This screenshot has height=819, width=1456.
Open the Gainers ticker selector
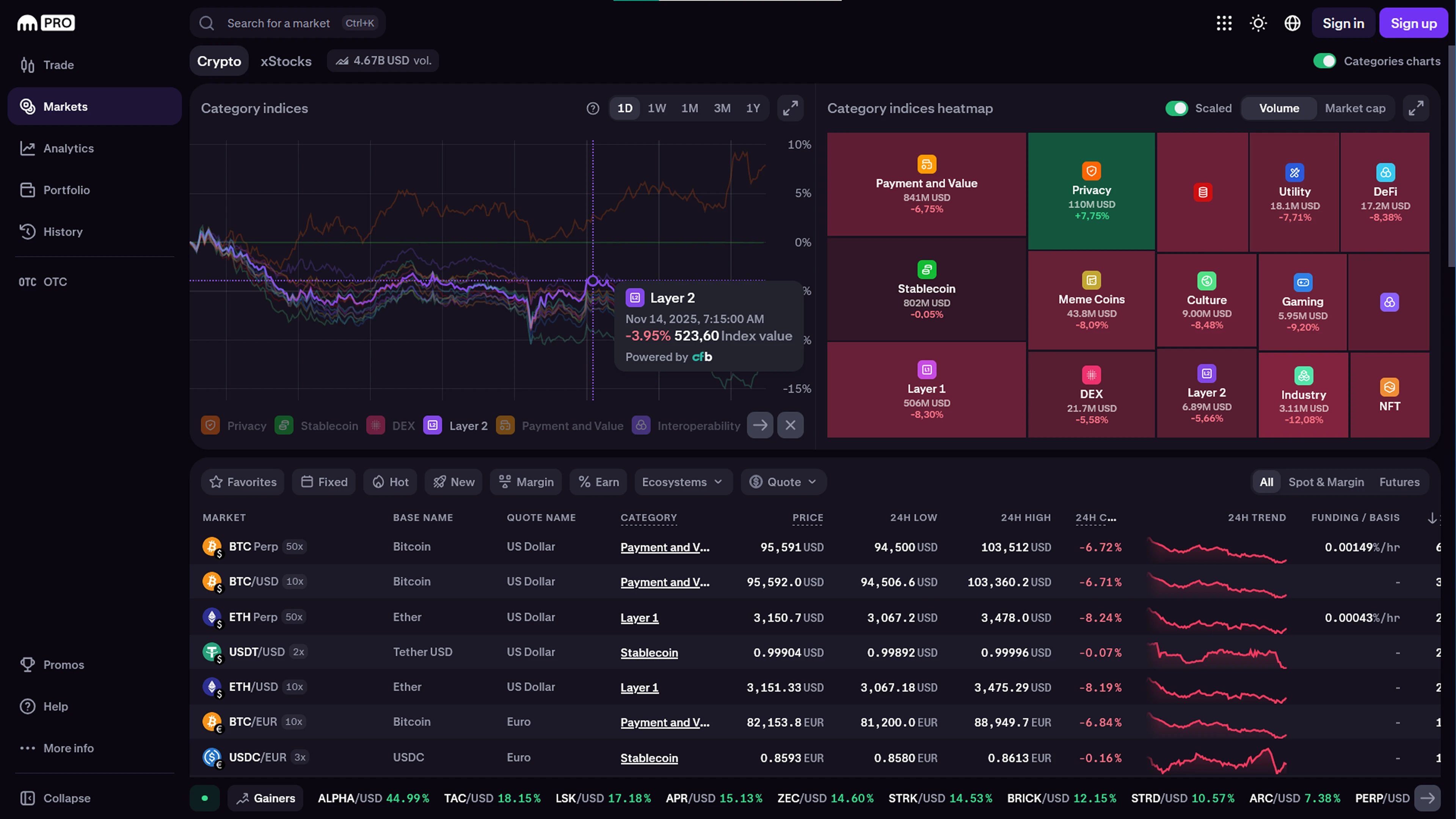tap(266, 798)
